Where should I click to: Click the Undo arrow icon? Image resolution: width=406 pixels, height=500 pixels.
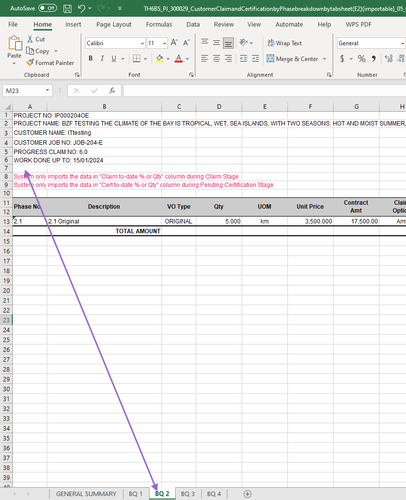pos(81,8)
